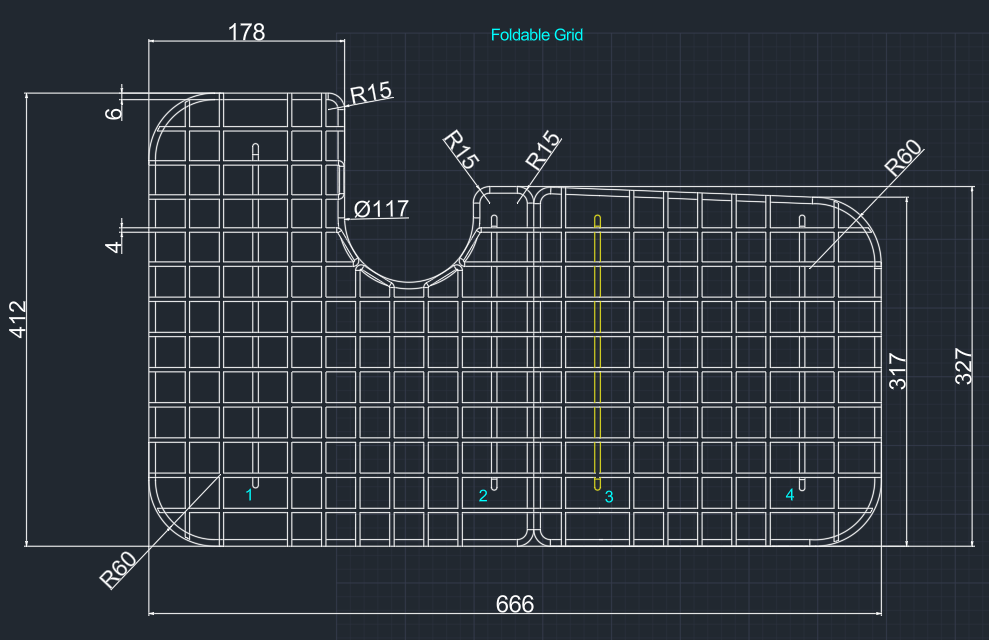
Task: Select the R60 label at bottom-left corner
Action: click(119, 570)
